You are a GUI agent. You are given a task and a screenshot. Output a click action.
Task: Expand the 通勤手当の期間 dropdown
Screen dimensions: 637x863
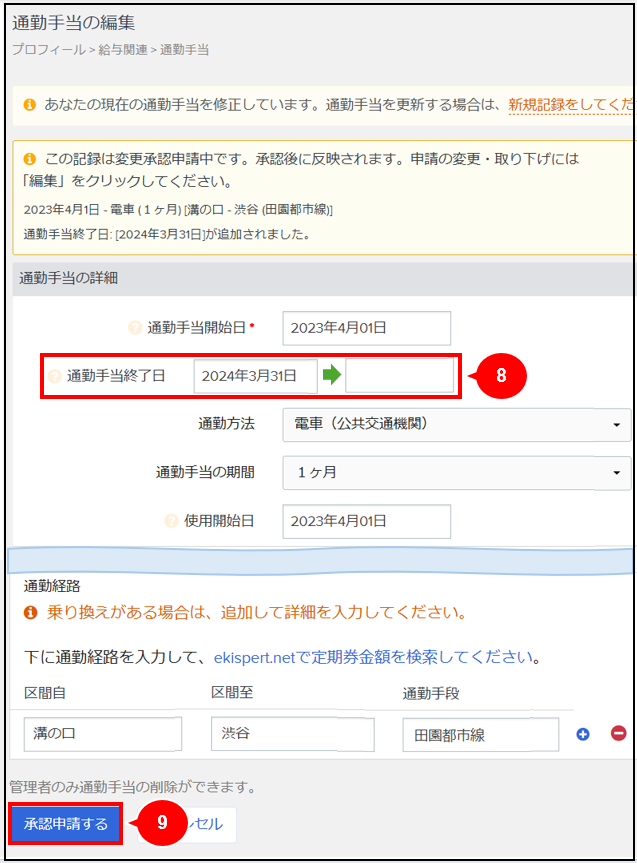coord(457,472)
